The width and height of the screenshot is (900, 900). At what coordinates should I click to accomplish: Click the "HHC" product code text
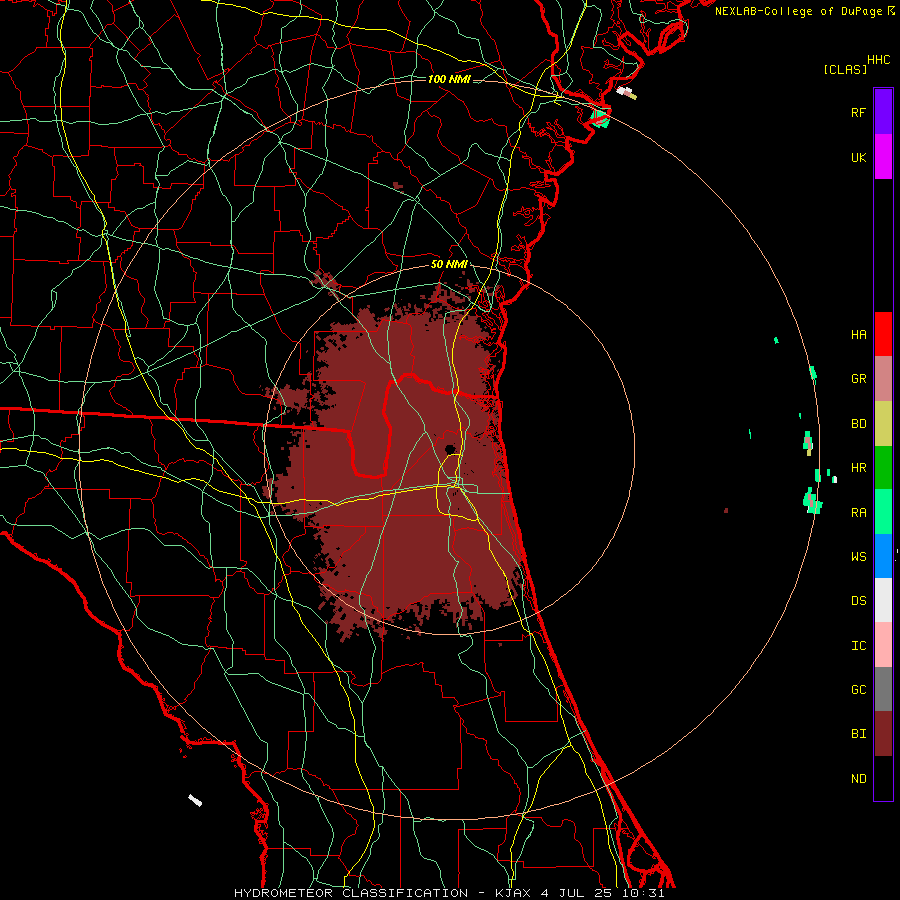(878, 60)
